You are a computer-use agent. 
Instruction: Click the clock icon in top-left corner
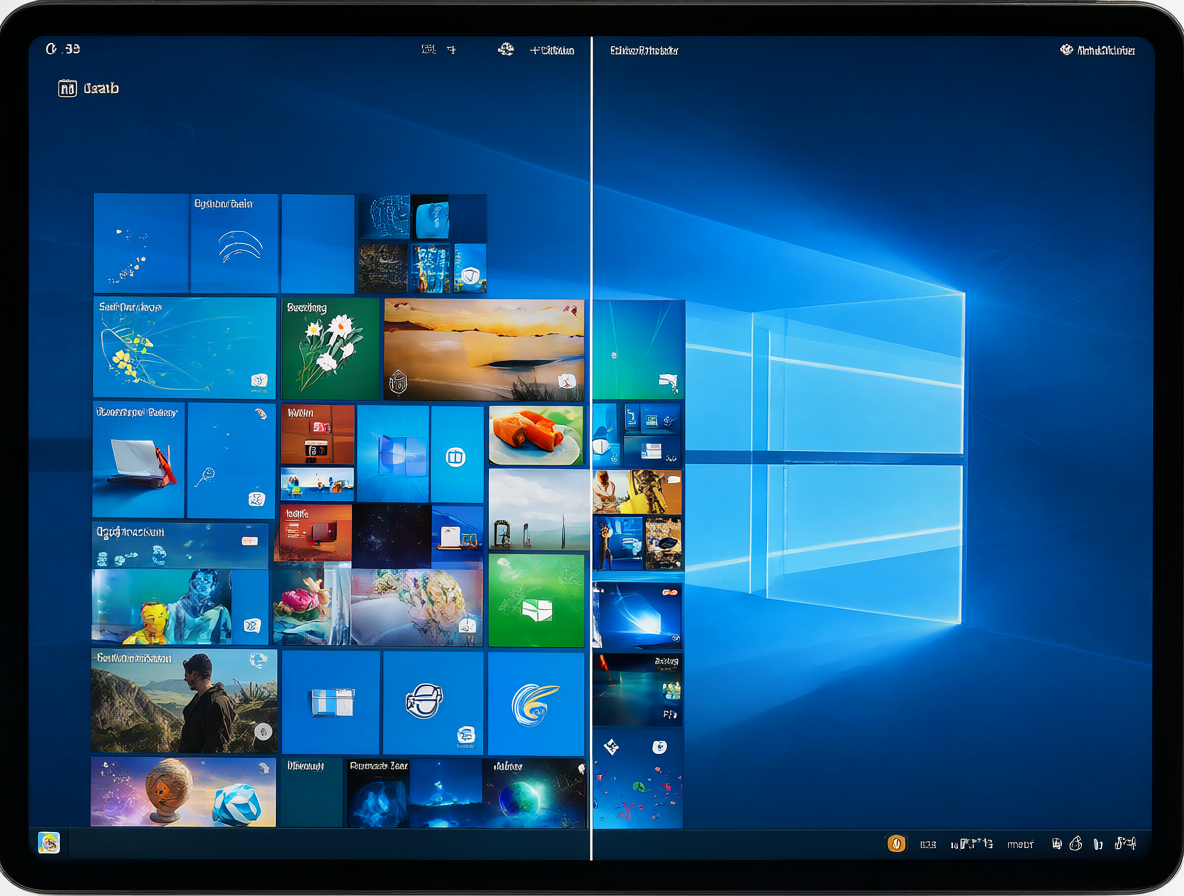pyautogui.click(x=51, y=49)
